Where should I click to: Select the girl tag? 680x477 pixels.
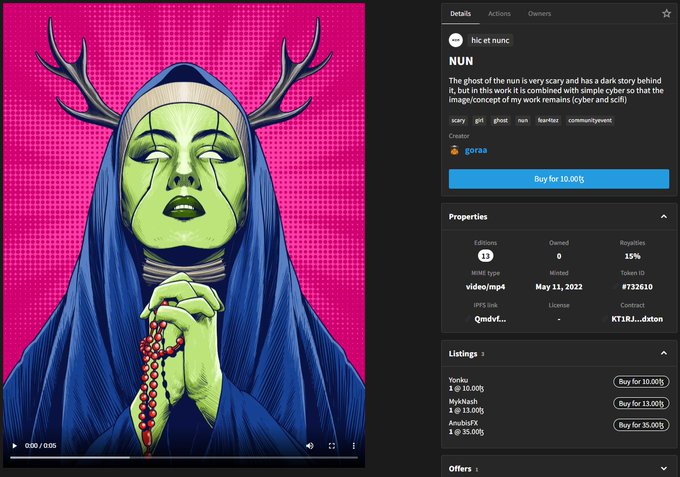coord(479,121)
